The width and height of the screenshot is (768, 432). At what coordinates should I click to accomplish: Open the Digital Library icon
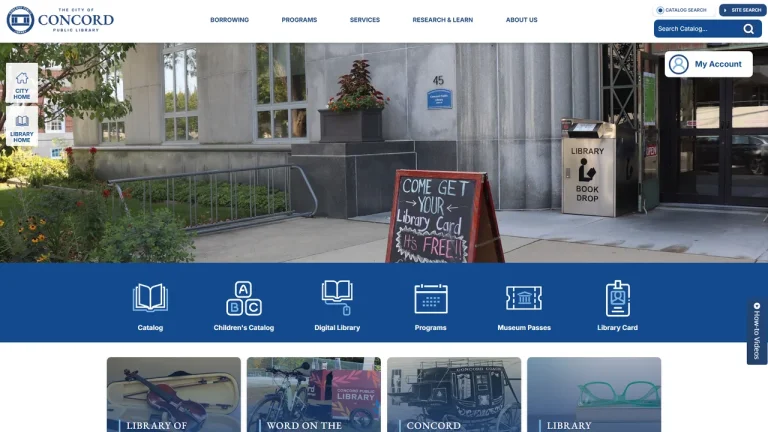coord(337,297)
